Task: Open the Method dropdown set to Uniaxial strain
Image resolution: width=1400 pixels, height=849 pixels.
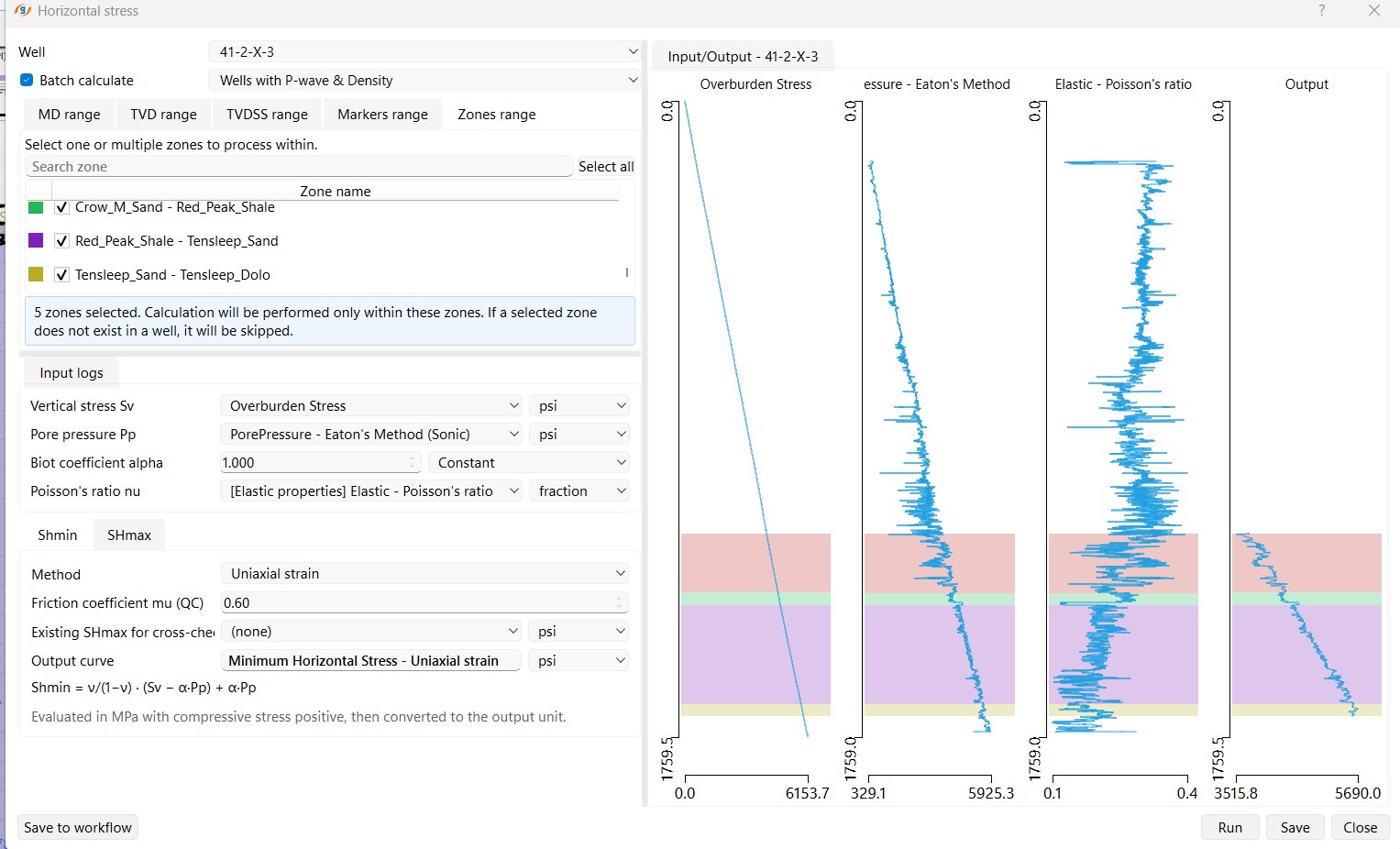Action: (x=424, y=574)
